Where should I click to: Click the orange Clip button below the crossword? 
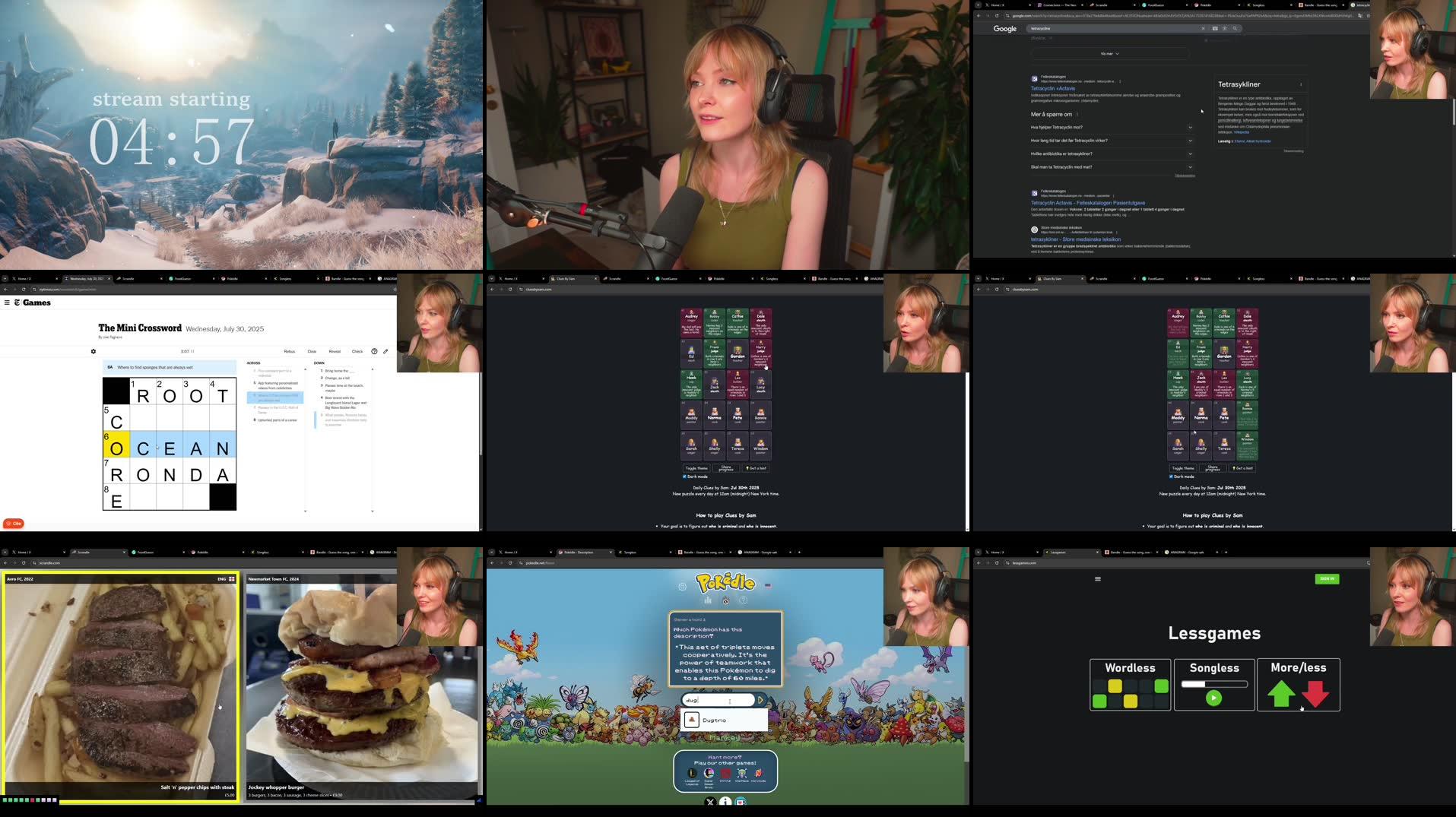pos(14,524)
